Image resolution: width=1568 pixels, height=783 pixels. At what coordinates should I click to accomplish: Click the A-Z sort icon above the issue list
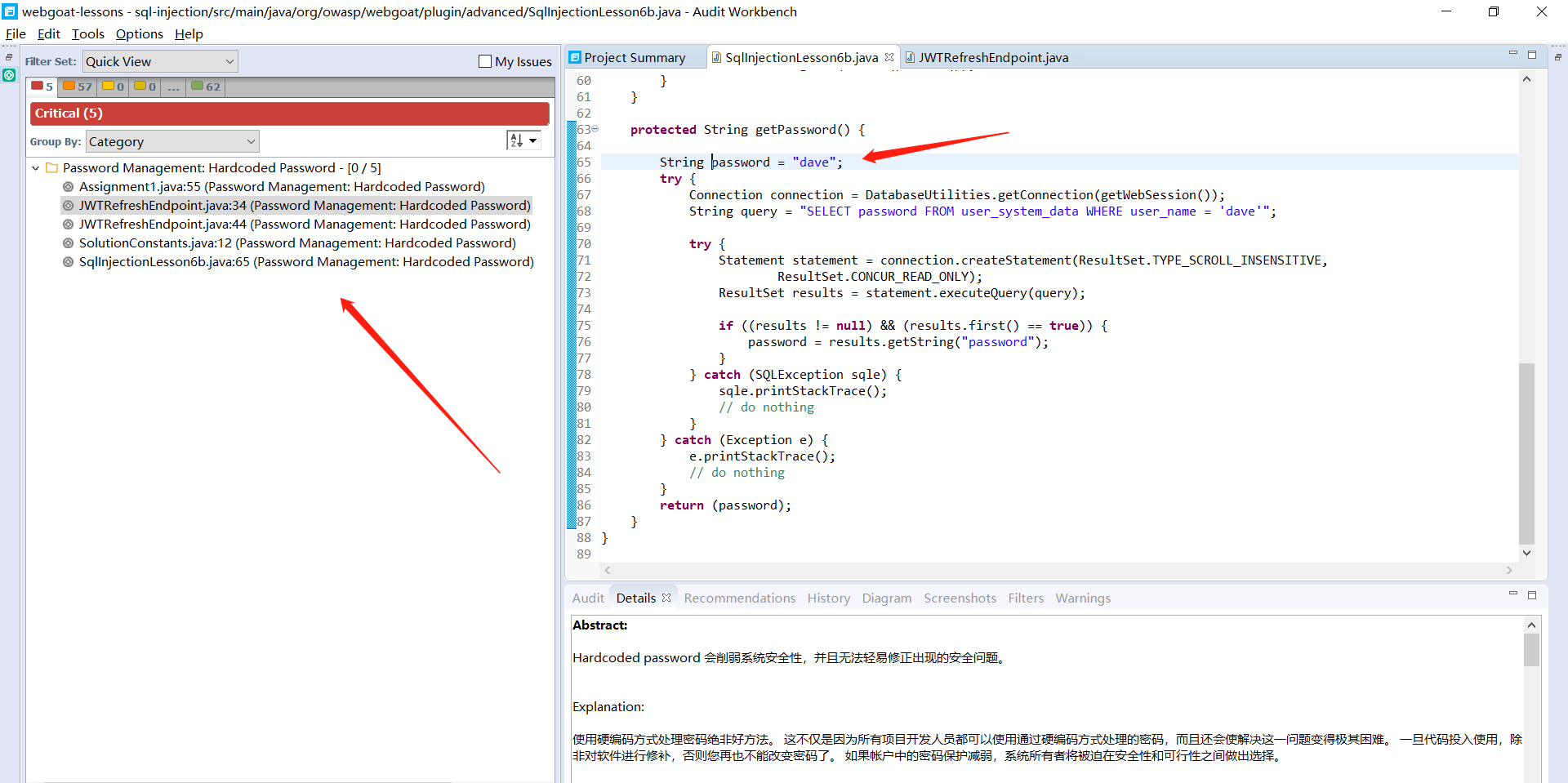(518, 140)
